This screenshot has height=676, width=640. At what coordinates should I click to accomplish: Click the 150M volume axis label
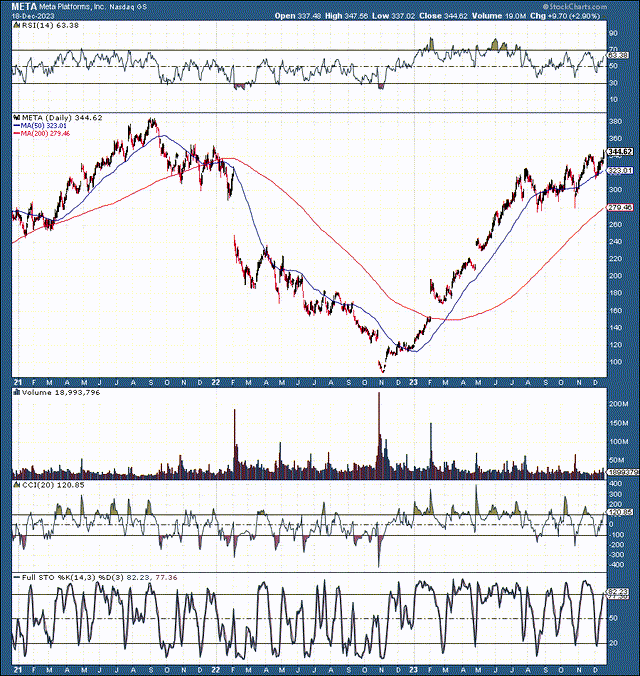pos(618,423)
